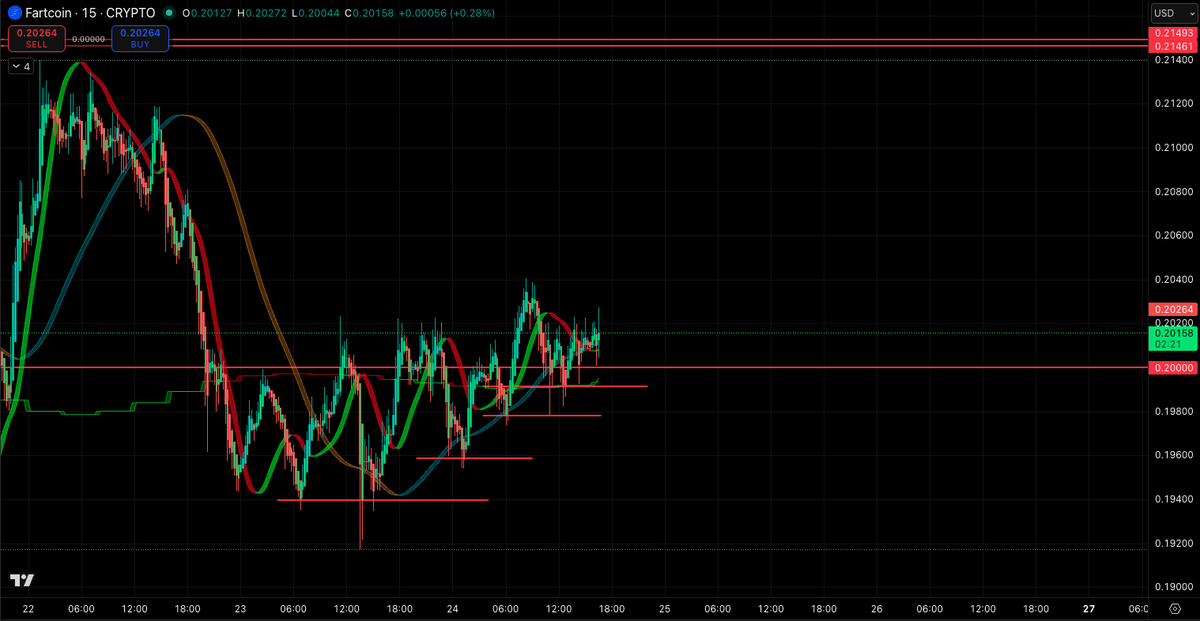Click date 26 on the time axis
The height and width of the screenshot is (621, 1200).
tap(877, 608)
